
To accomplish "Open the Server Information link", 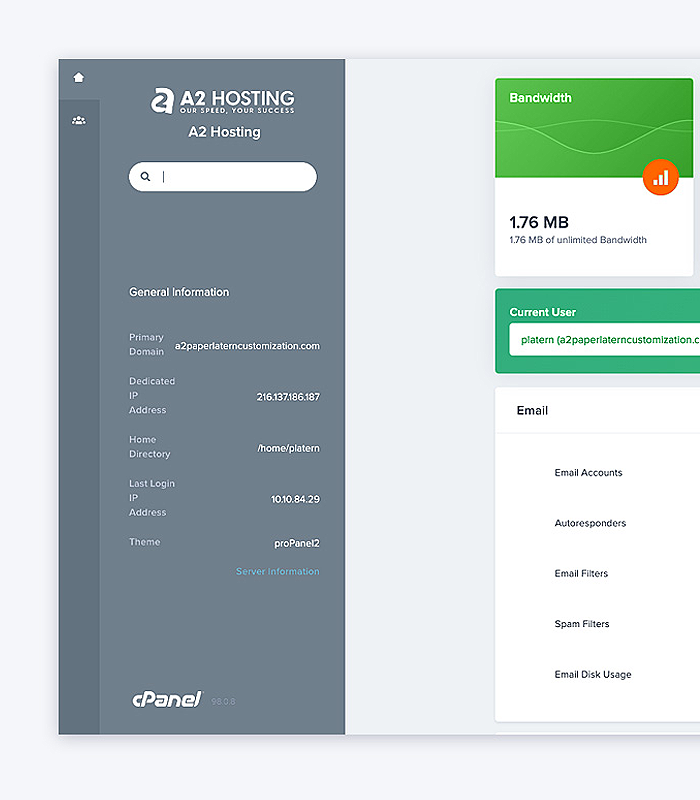I will pos(278,571).
